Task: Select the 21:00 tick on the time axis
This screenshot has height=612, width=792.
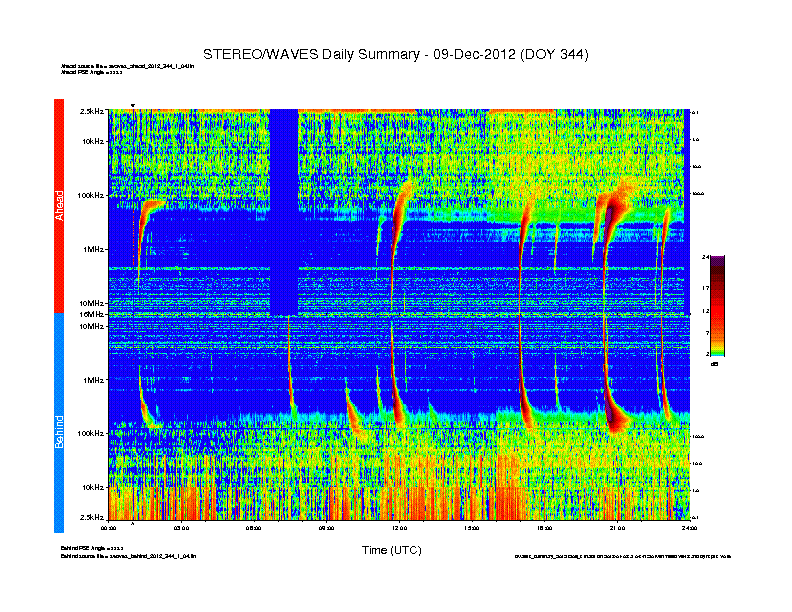Action: coord(616,527)
